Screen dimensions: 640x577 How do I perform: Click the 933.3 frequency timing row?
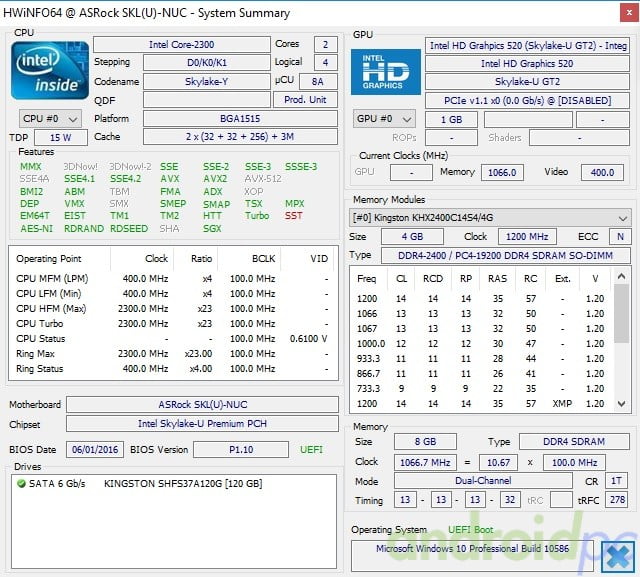pos(482,359)
